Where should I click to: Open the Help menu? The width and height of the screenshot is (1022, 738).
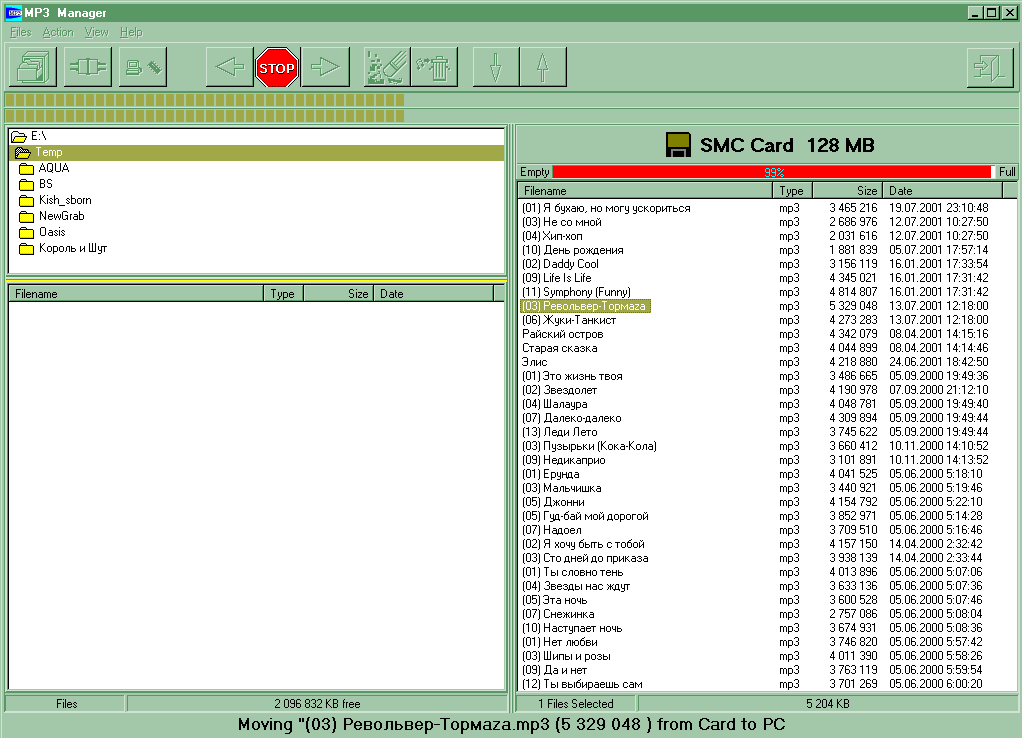tap(131, 32)
